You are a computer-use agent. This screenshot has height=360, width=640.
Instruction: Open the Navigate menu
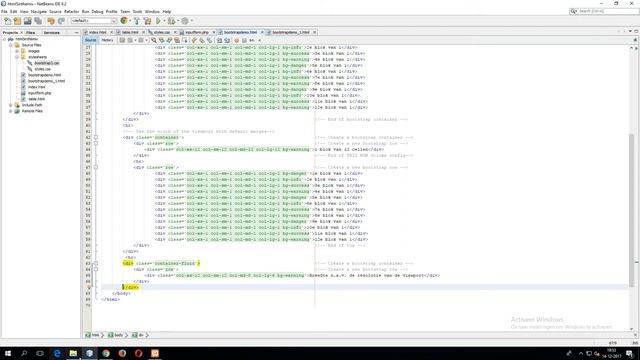click(39, 11)
